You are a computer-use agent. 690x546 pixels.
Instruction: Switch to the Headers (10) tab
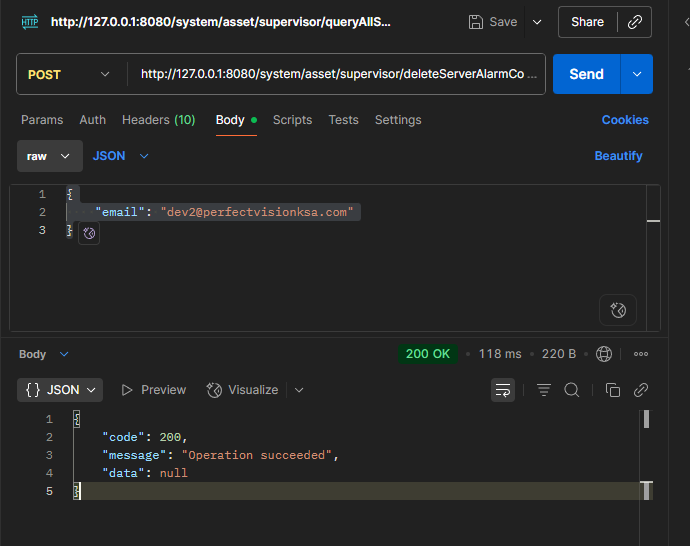point(158,120)
